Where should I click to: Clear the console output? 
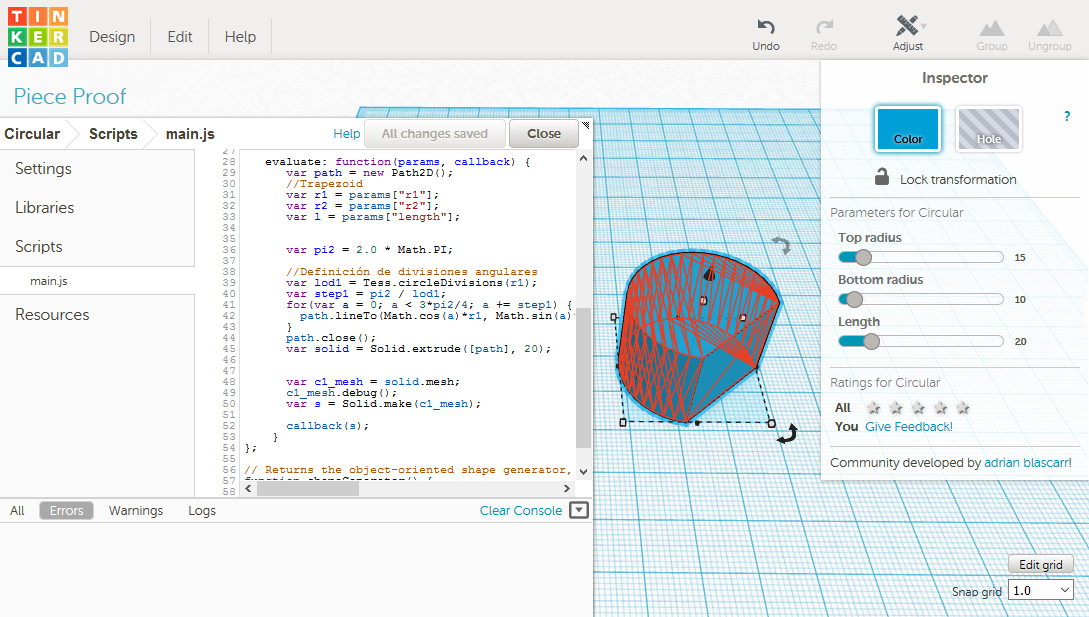tap(521, 511)
